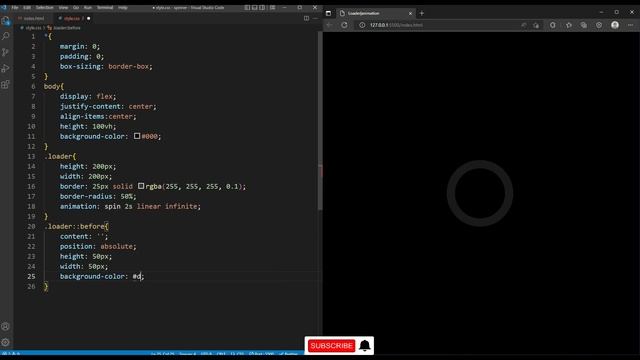Click the add to favorites icon in address bar

click(536, 25)
